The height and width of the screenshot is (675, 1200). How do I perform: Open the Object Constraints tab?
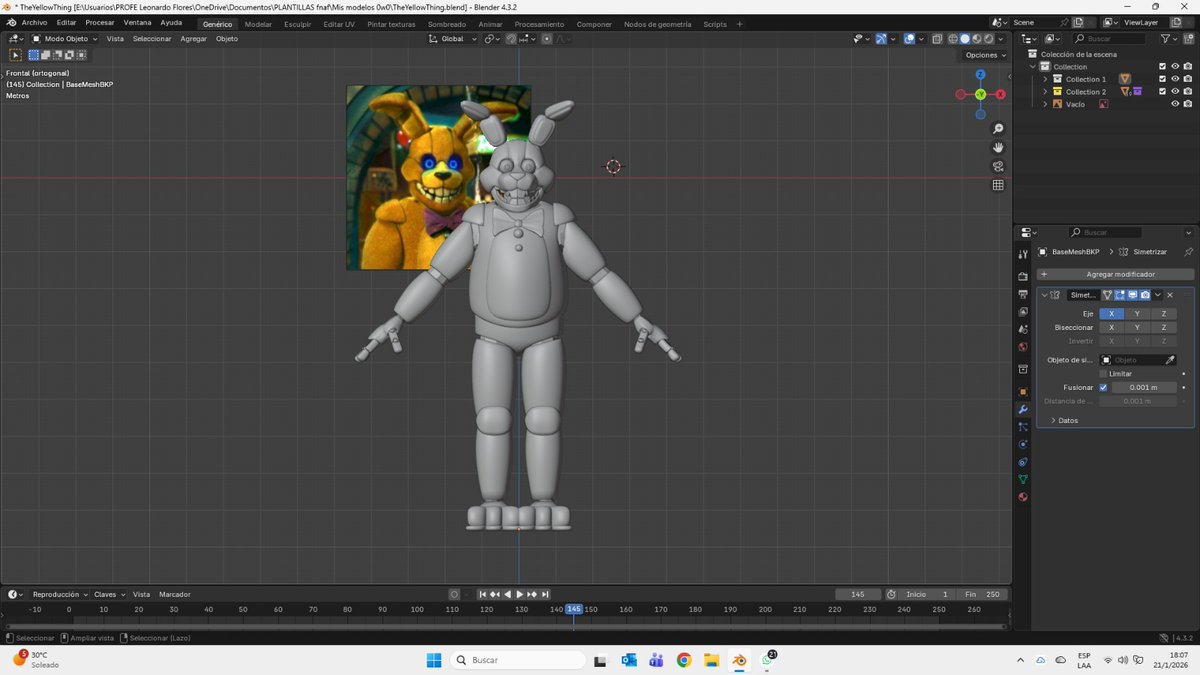click(1023, 462)
